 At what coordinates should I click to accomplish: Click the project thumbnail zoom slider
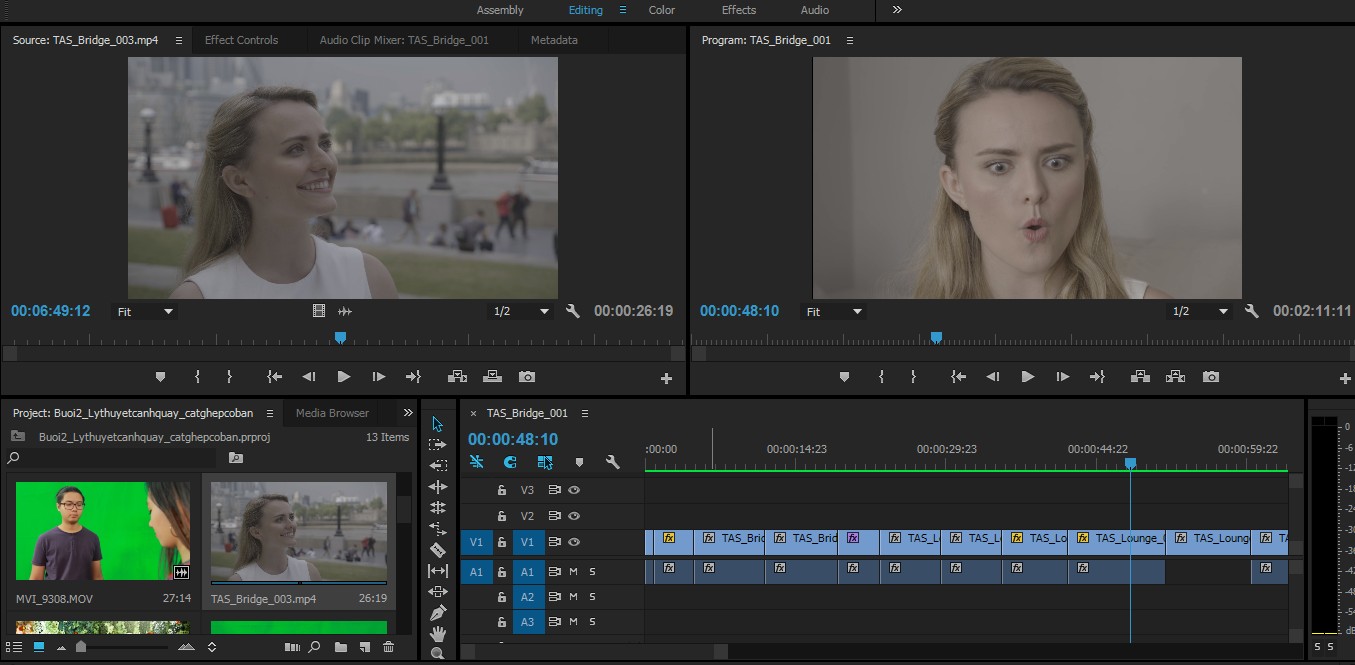pos(81,647)
